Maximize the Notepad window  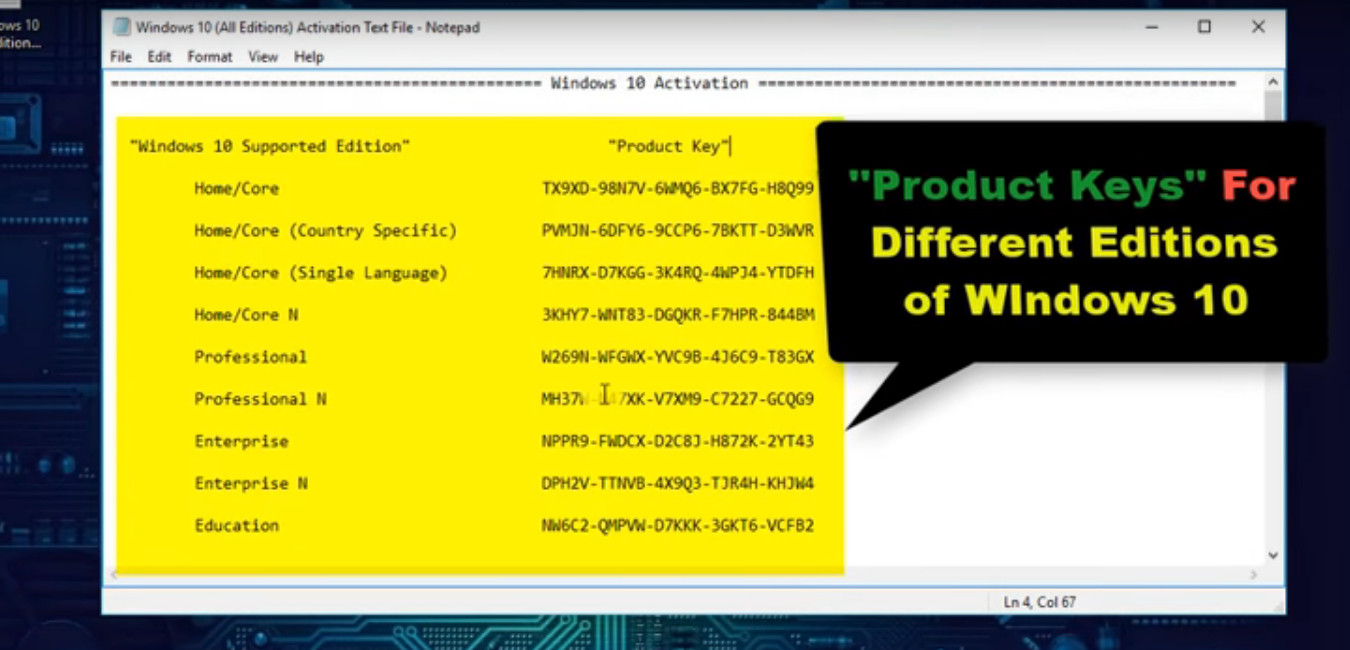pyautogui.click(x=1205, y=27)
